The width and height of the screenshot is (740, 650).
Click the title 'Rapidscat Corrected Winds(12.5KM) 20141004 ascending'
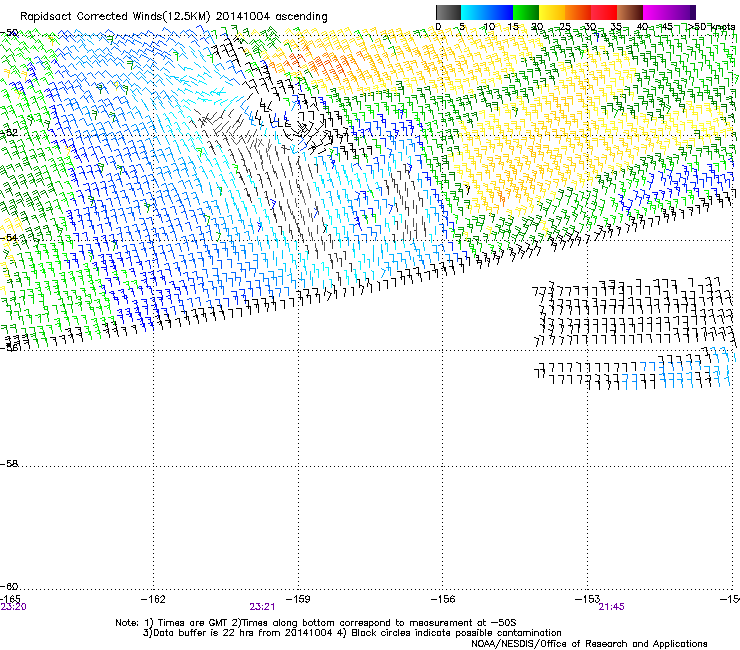click(x=174, y=17)
